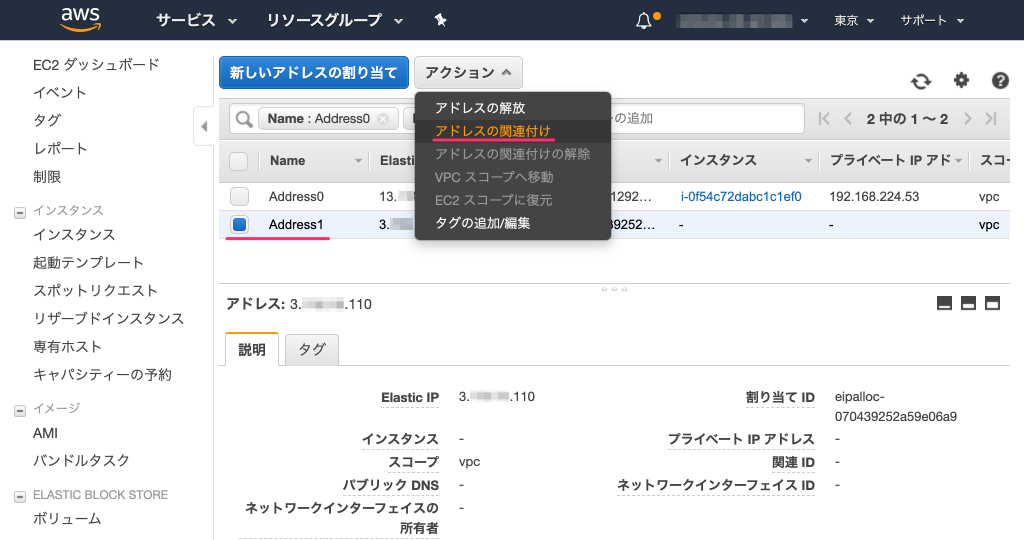Toggle the select-all checkbox
The width and height of the screenshot is (1024, 540).
tap(239, 161)
